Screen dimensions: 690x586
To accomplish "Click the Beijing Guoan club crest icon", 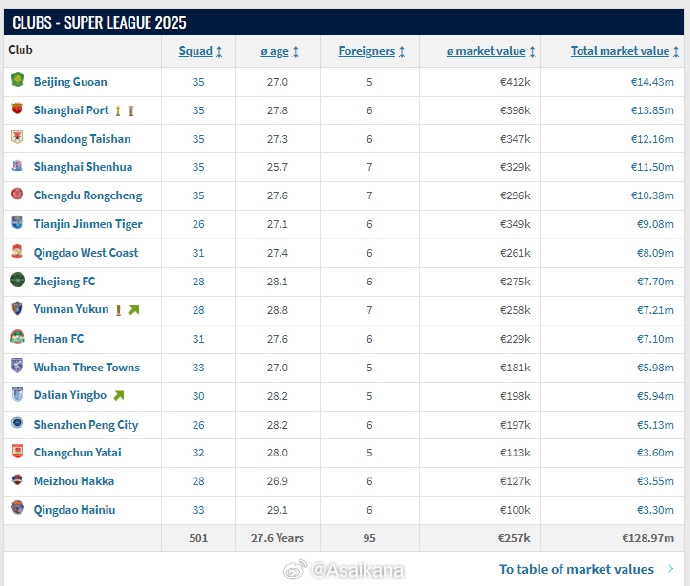I will pos(17,81).
